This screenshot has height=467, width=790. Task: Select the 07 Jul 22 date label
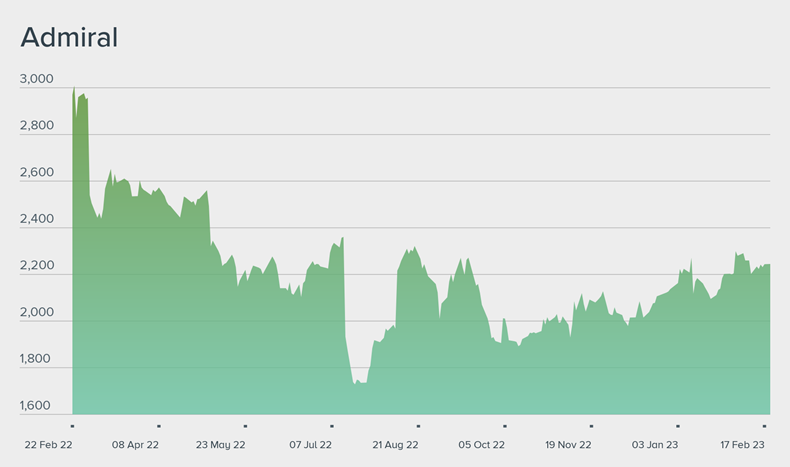[310, 444]
